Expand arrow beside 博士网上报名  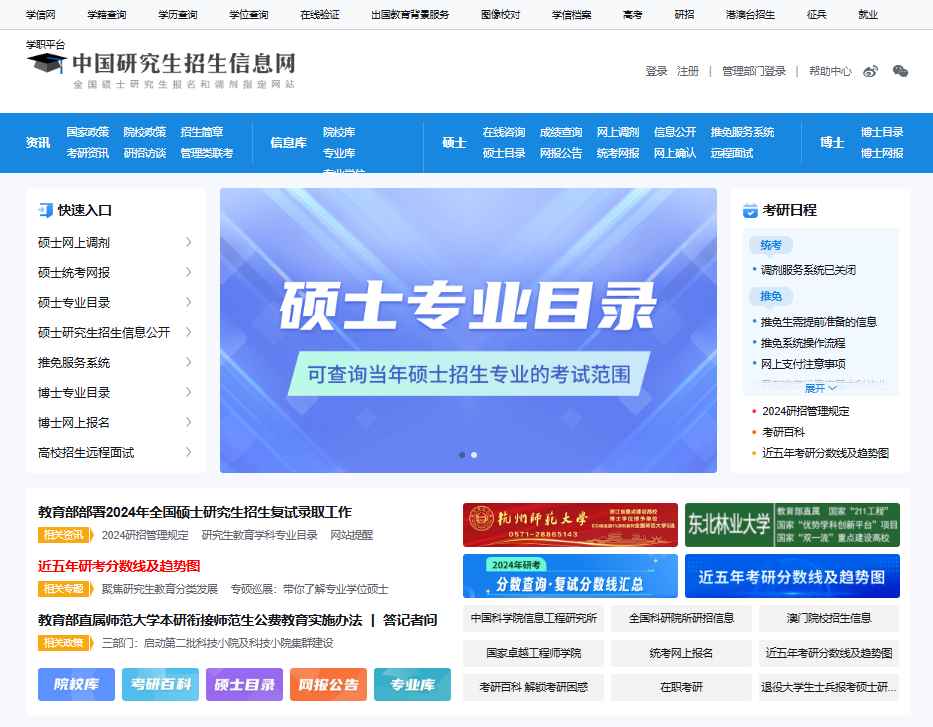pos(189,422)
